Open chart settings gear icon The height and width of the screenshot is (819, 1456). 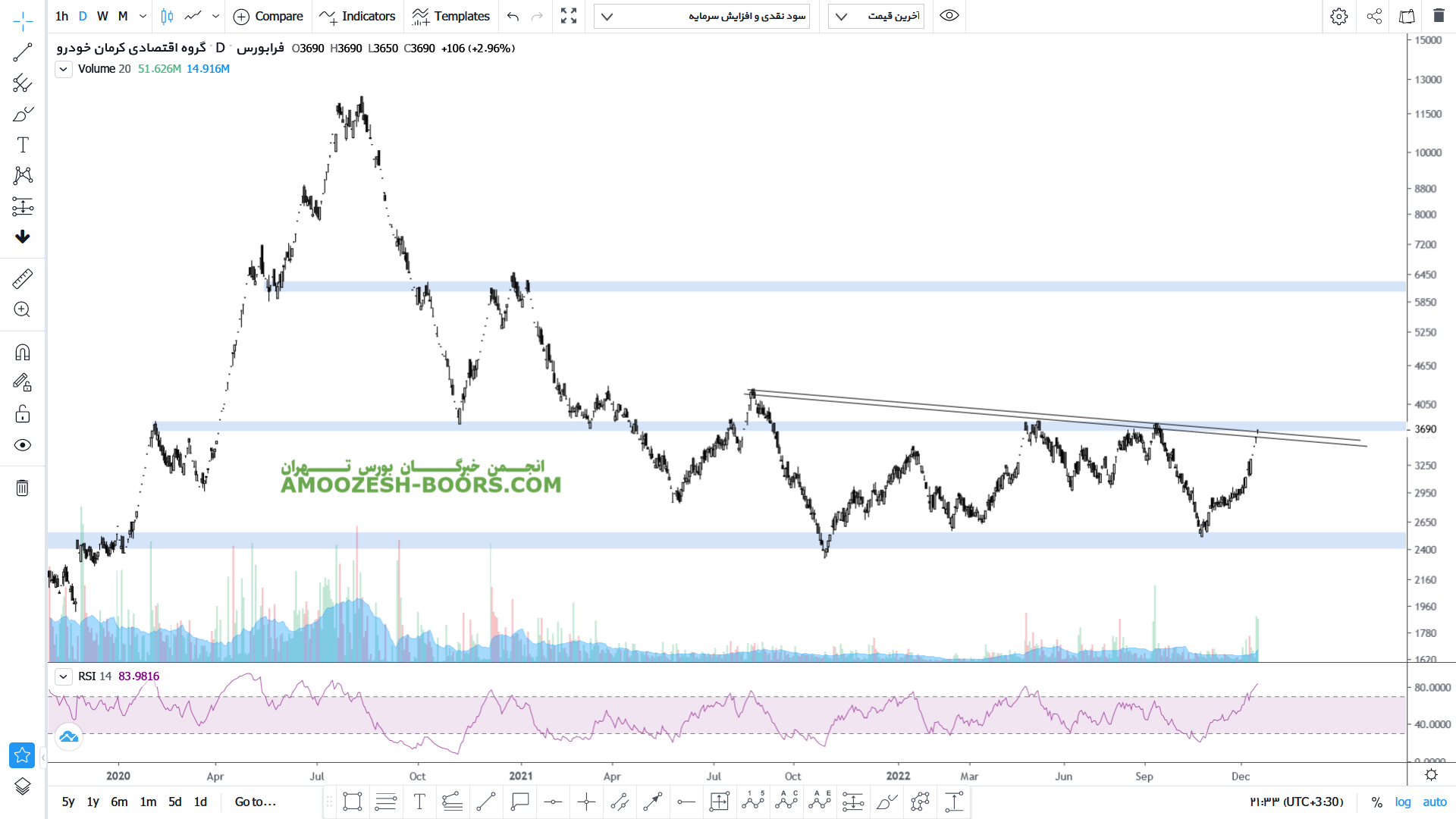coord(1339,16)
